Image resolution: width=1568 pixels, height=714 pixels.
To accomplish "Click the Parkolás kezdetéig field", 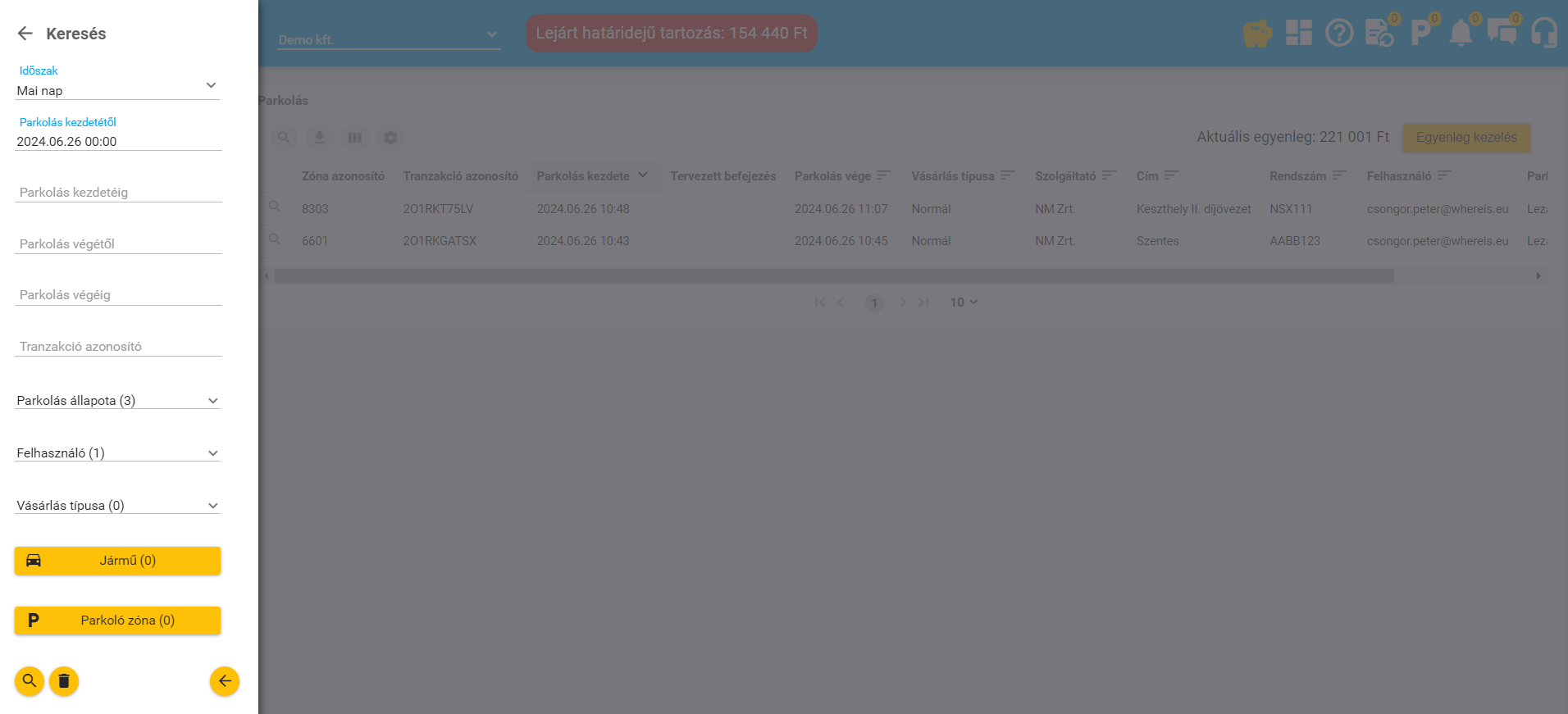I will click(x=117, y=193).
